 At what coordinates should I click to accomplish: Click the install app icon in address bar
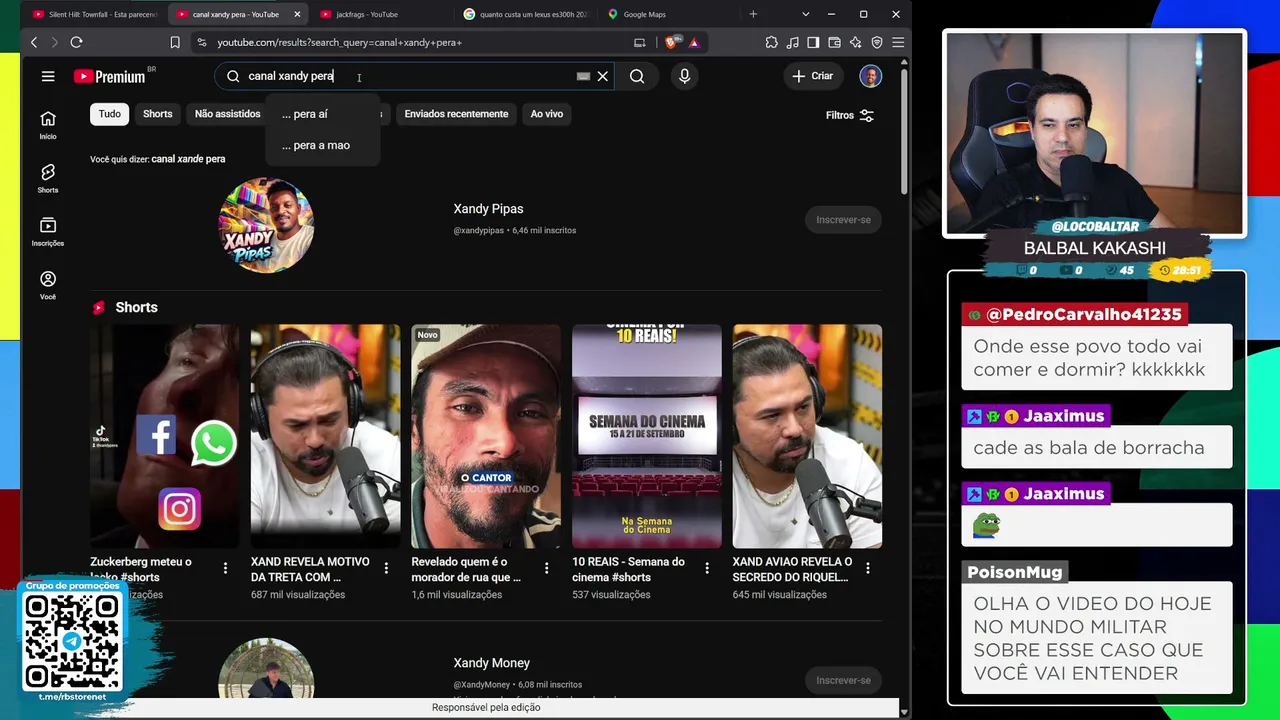pos(640,42)
